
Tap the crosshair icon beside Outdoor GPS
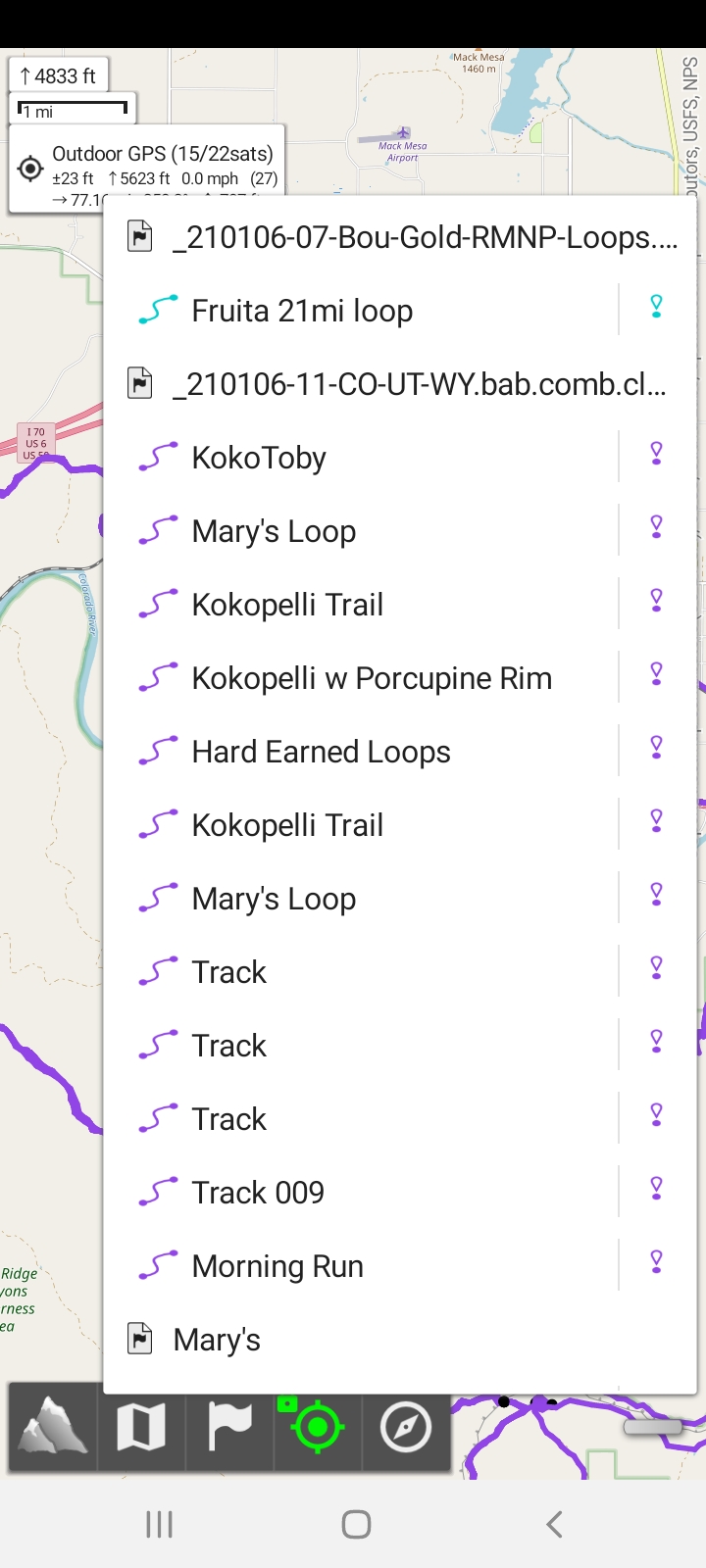coord(30,169)
